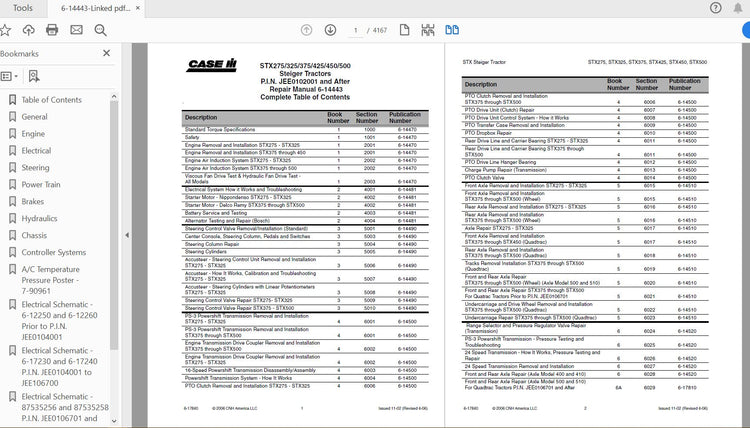This screenshot has width=750, height=428.
Task: Open the Steering bookmark
Action: coord(35,168)
